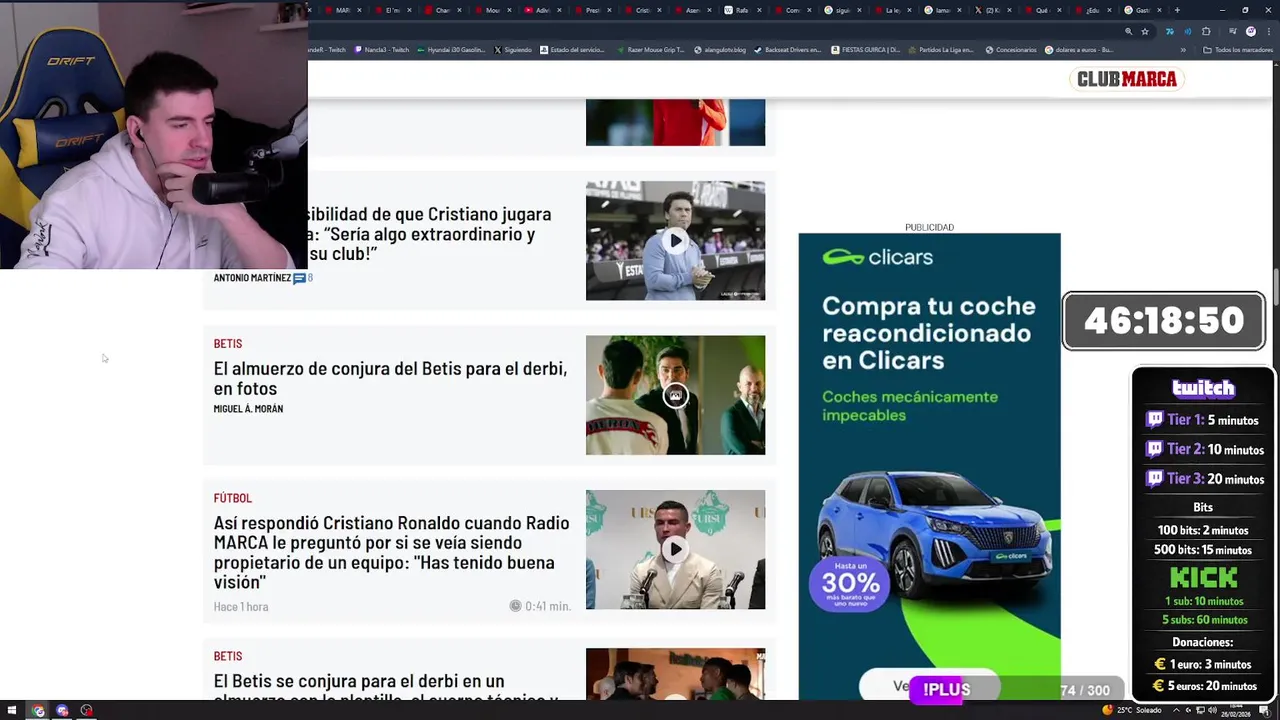Switch to the 'Adivi' YouTube browser tab
This screenshot has width=1280, height=720.
[545, 10]
